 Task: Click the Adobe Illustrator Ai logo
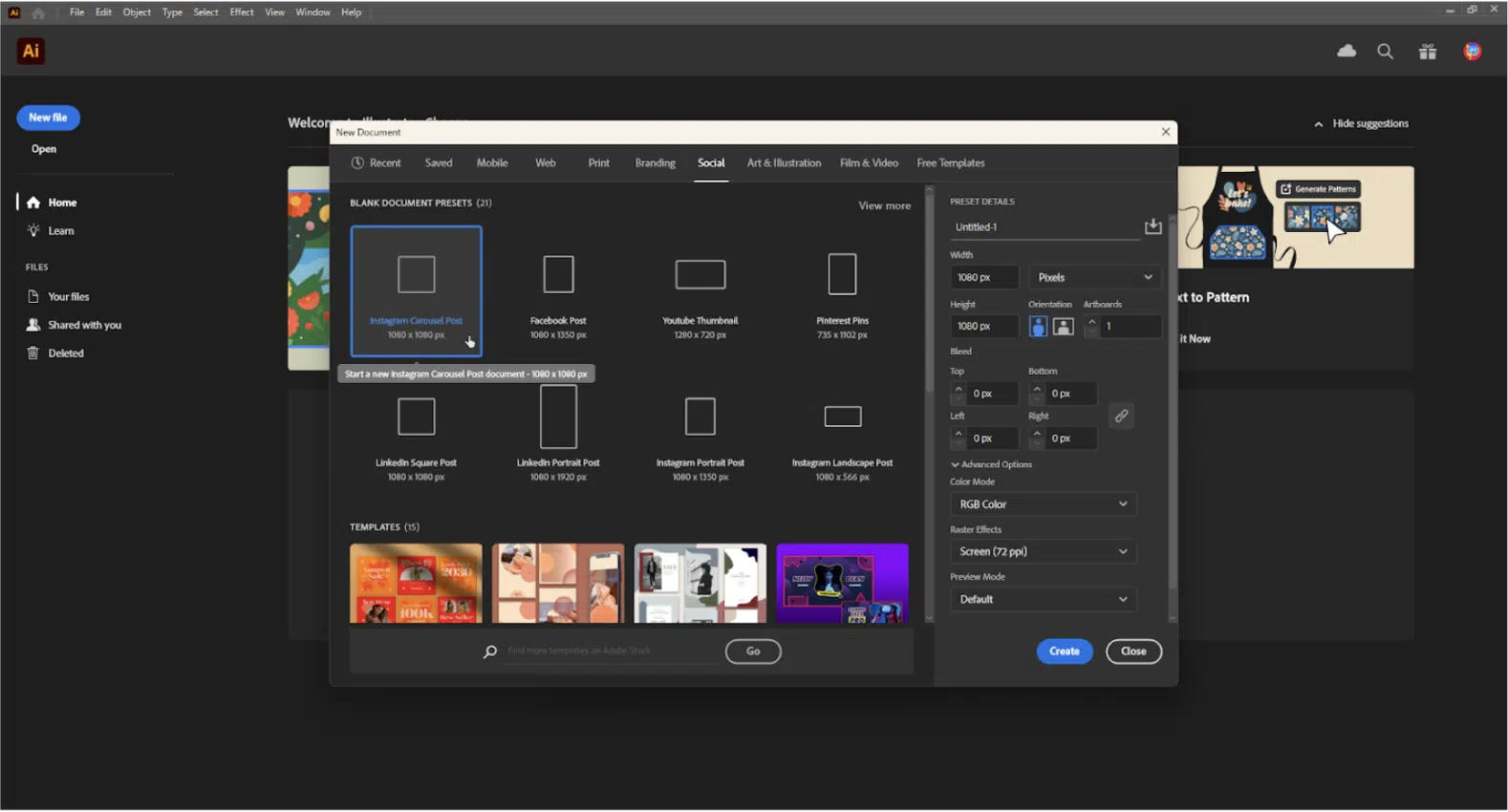tap(31, 51)
